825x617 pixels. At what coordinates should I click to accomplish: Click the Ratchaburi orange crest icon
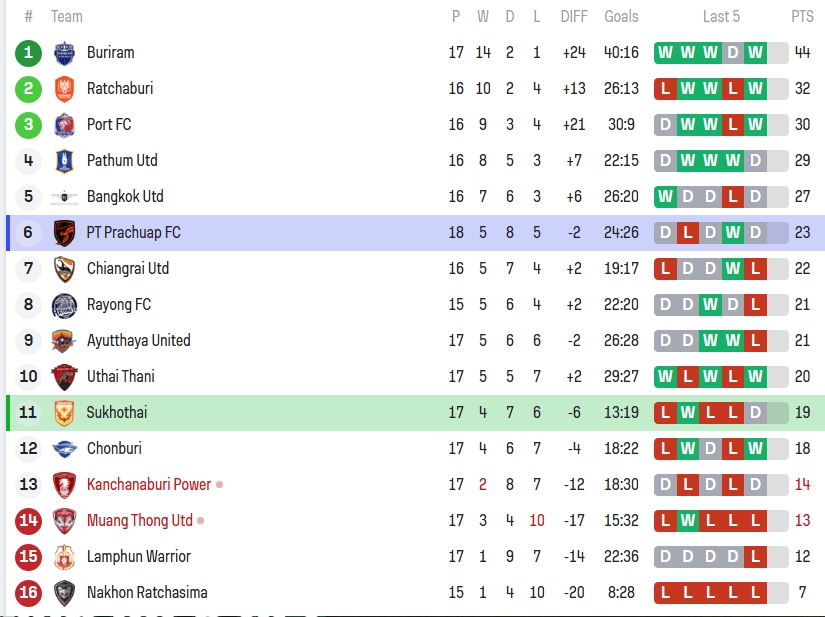tap(64, 89)
